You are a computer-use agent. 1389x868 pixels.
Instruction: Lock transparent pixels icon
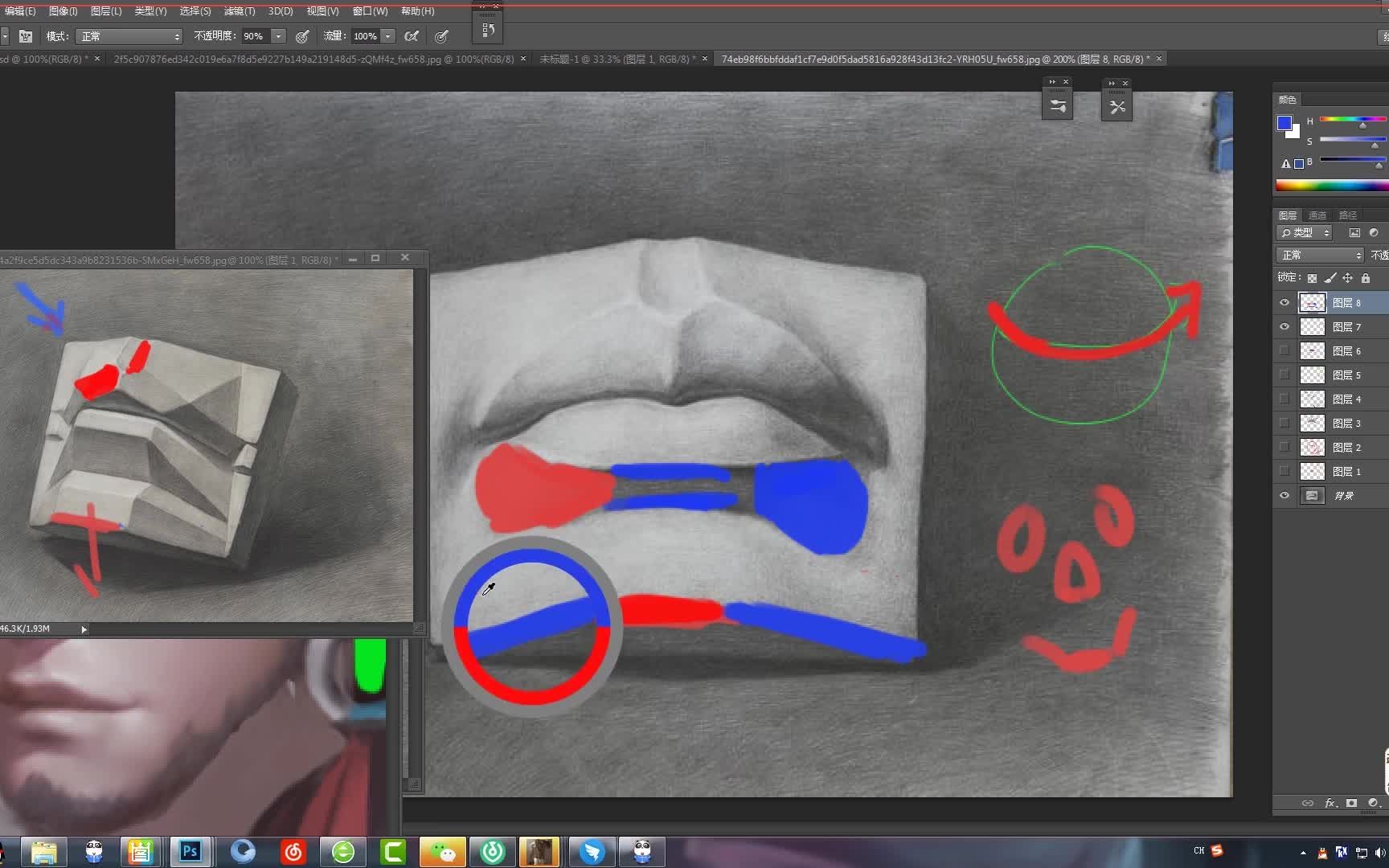(x=1312, y=278)
